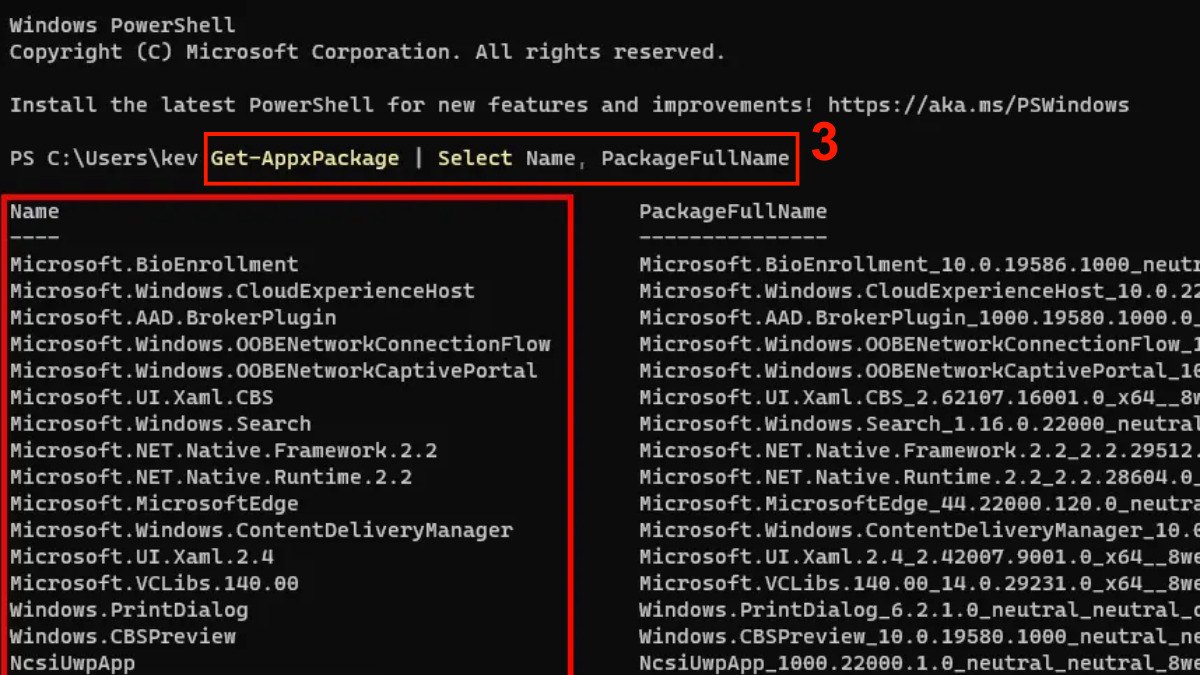Select Microsoft.Windows.CloudExperienceHost in the Name column
This screenshot has width=1200, height=675.
(242, 291)
